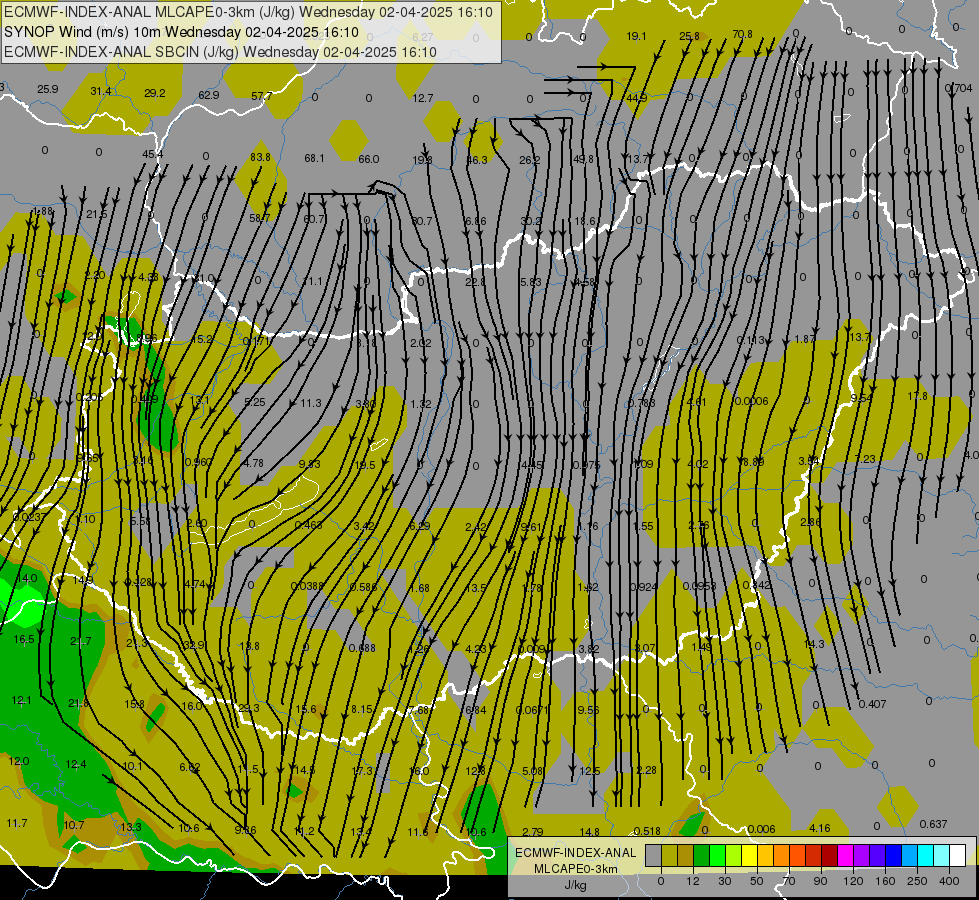Click the legend scale label 250

coord(917,881)
